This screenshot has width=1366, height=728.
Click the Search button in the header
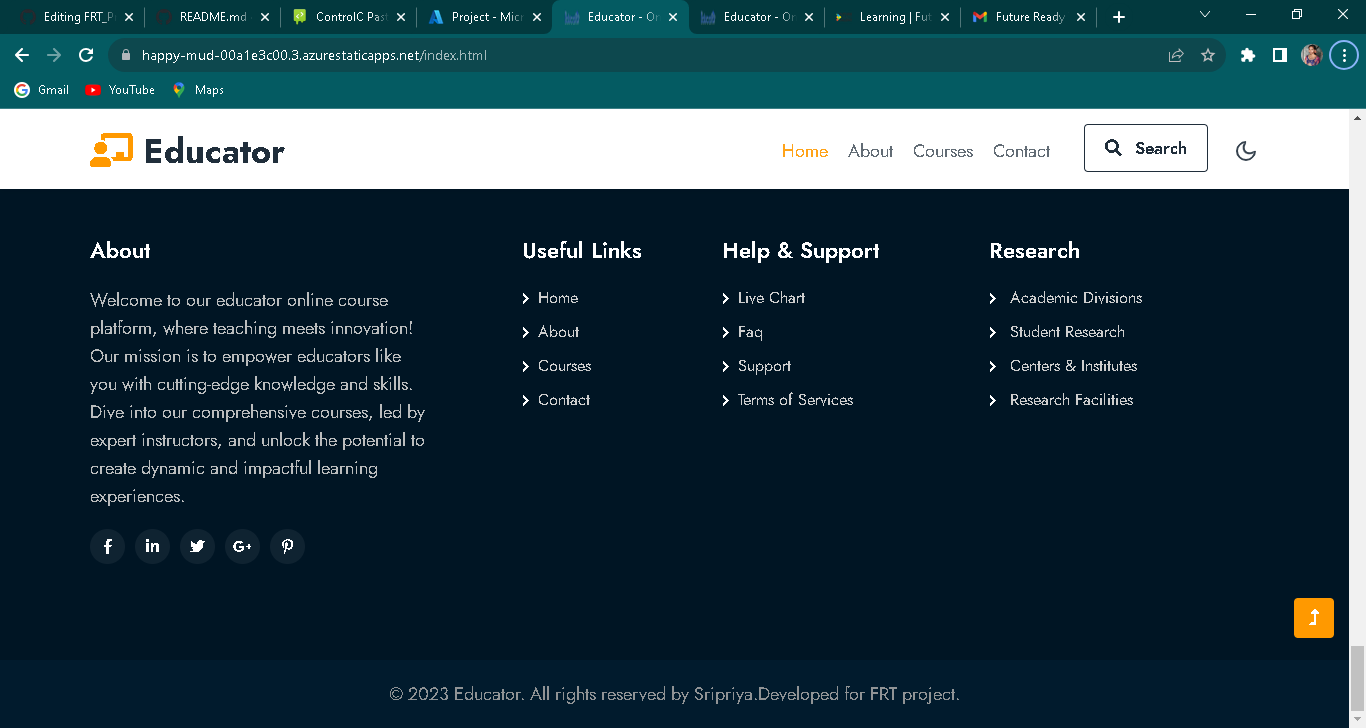pyautogui.click(x=1145, y=147)
